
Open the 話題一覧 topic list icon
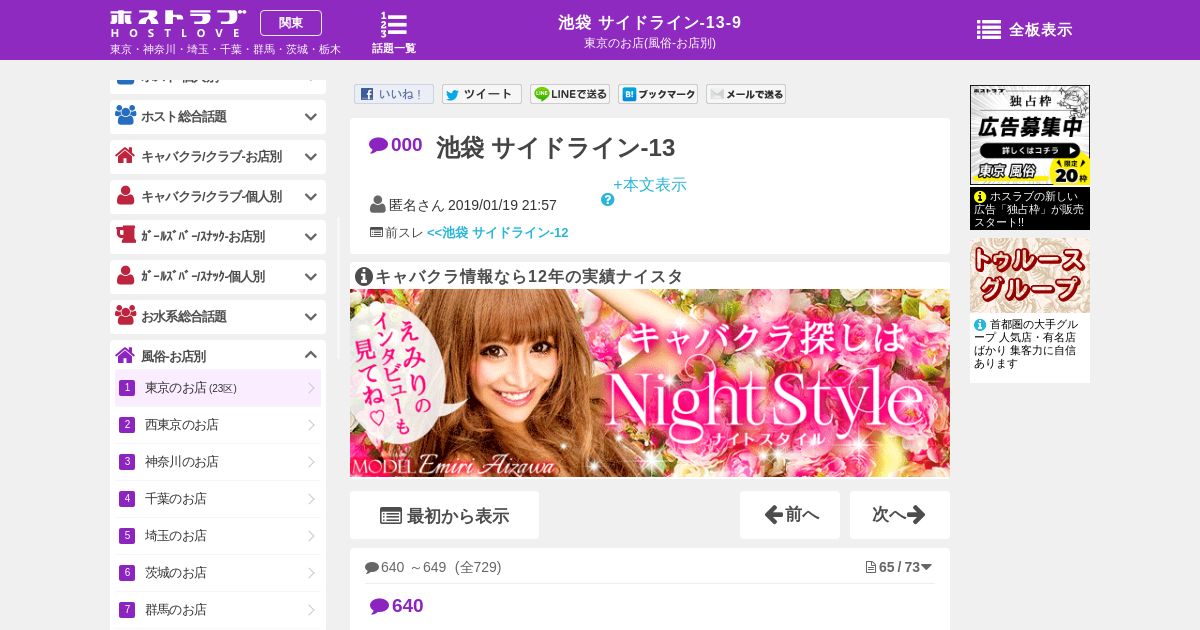tap(394, 32)
